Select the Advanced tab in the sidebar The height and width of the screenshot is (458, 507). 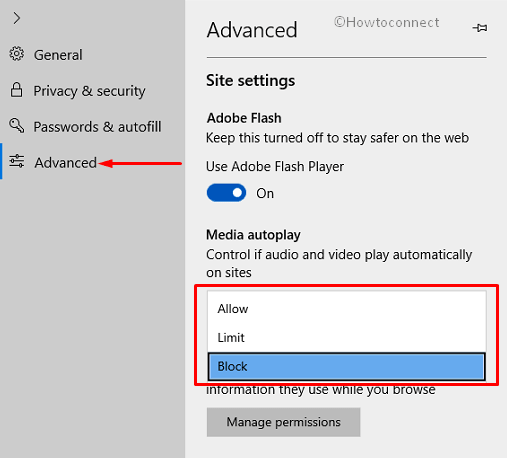66,163
